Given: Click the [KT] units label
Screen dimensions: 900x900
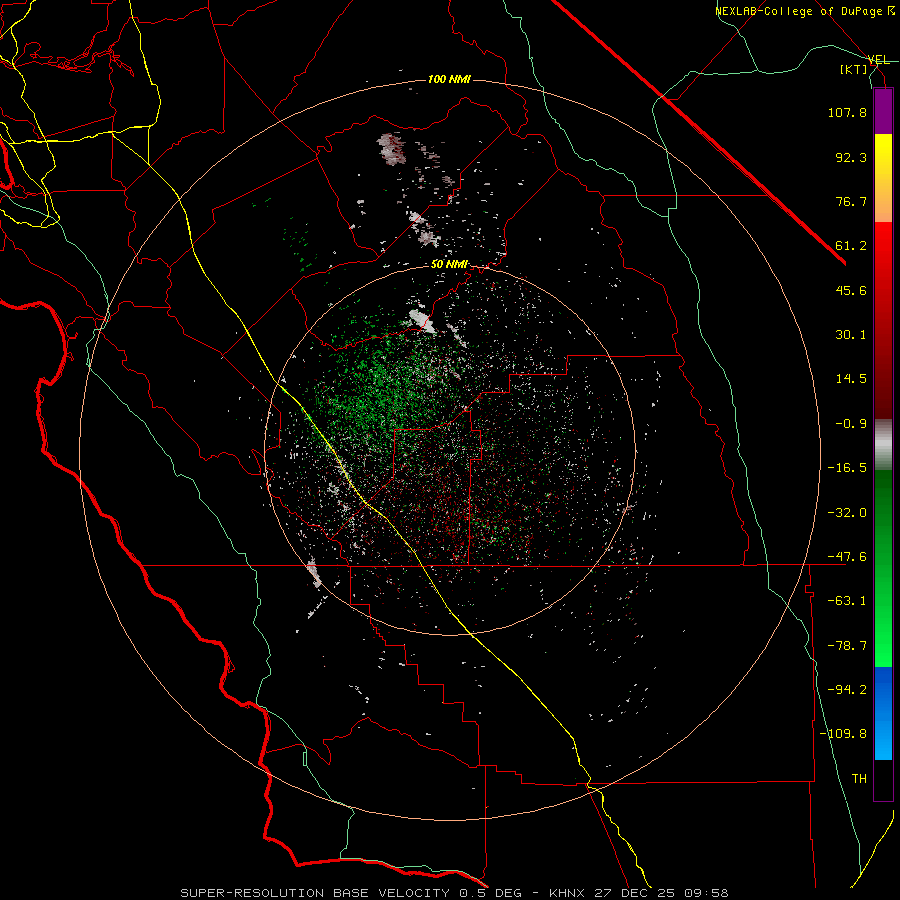Looking at the screenshot, I should (x=854, y=69).
